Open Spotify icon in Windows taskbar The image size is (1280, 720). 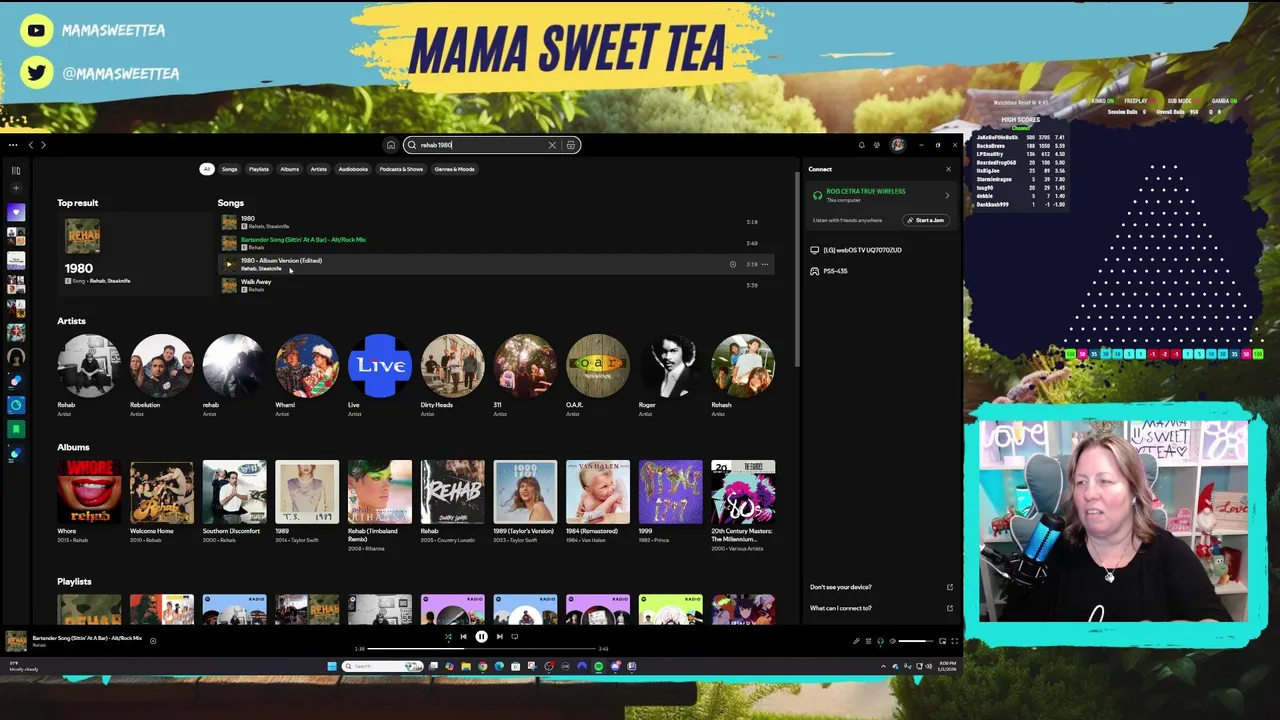[x=598, y=666]
